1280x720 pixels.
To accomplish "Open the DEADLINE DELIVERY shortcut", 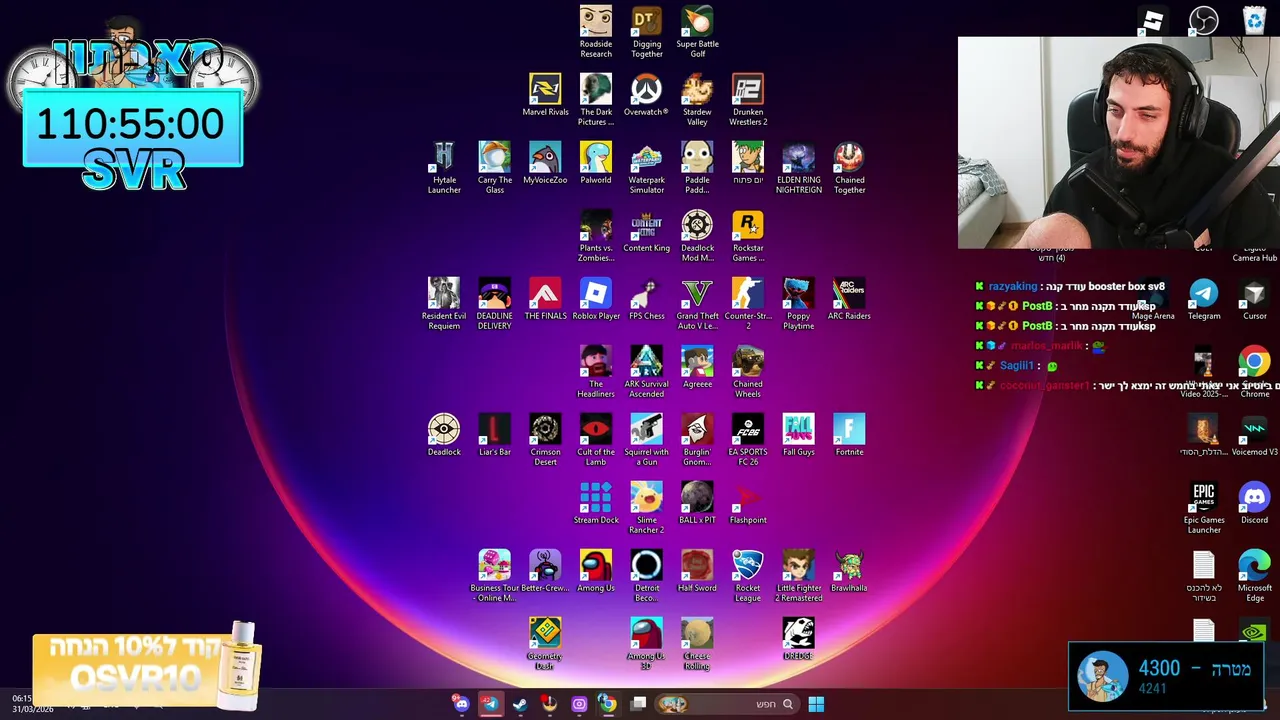I will click(495, 304).
